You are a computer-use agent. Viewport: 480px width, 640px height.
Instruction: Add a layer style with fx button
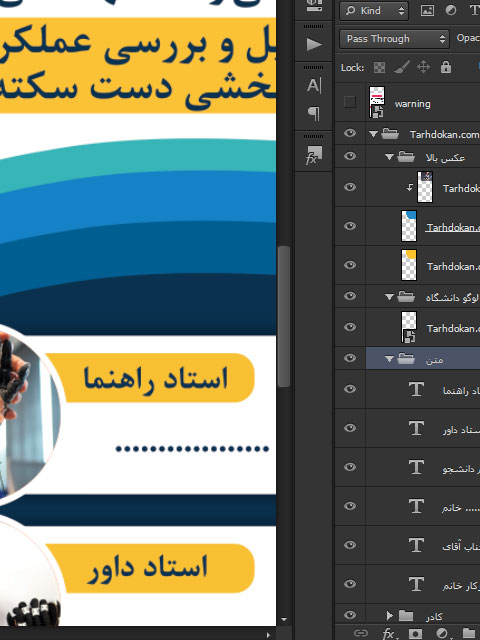tap(388, 633)
